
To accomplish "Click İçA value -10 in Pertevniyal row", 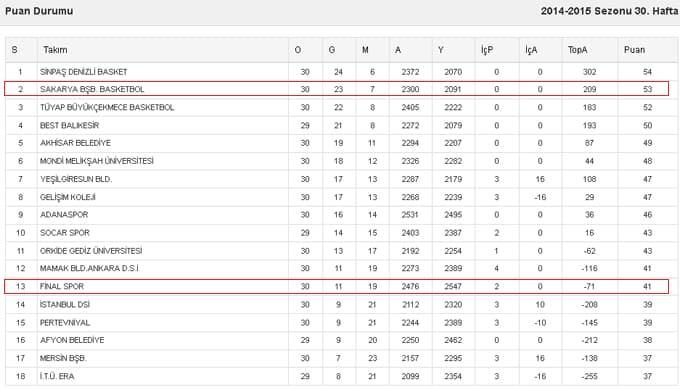I will (x=540, y=322).
